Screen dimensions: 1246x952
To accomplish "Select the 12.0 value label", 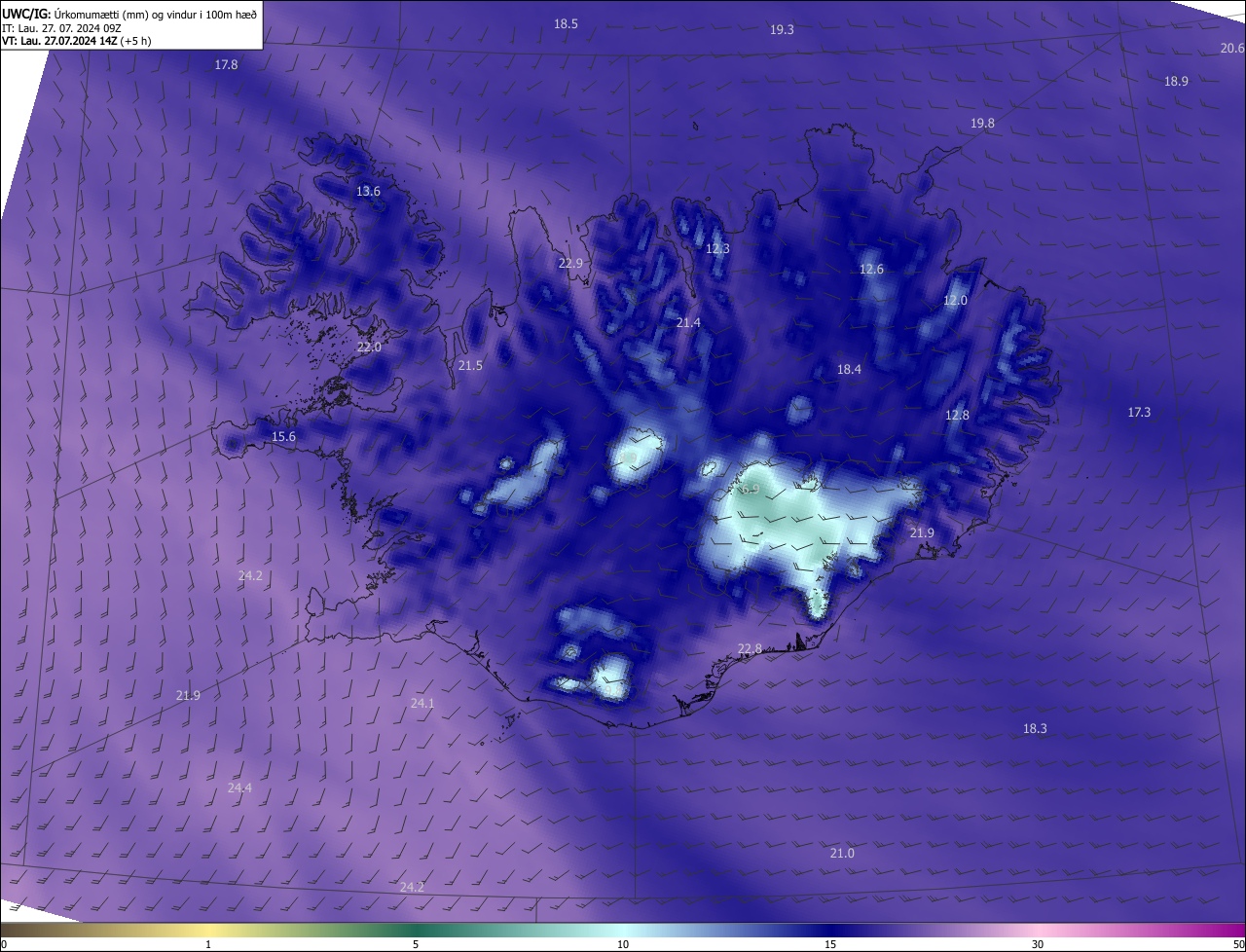I will tap(955, 301).
